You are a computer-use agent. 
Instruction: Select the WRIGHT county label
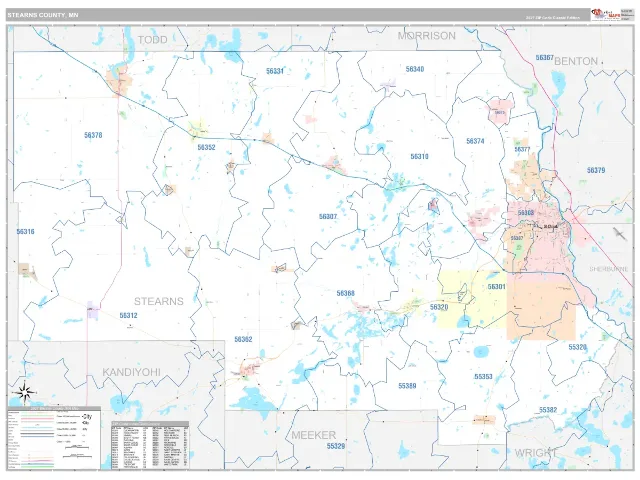pos(536,453)
